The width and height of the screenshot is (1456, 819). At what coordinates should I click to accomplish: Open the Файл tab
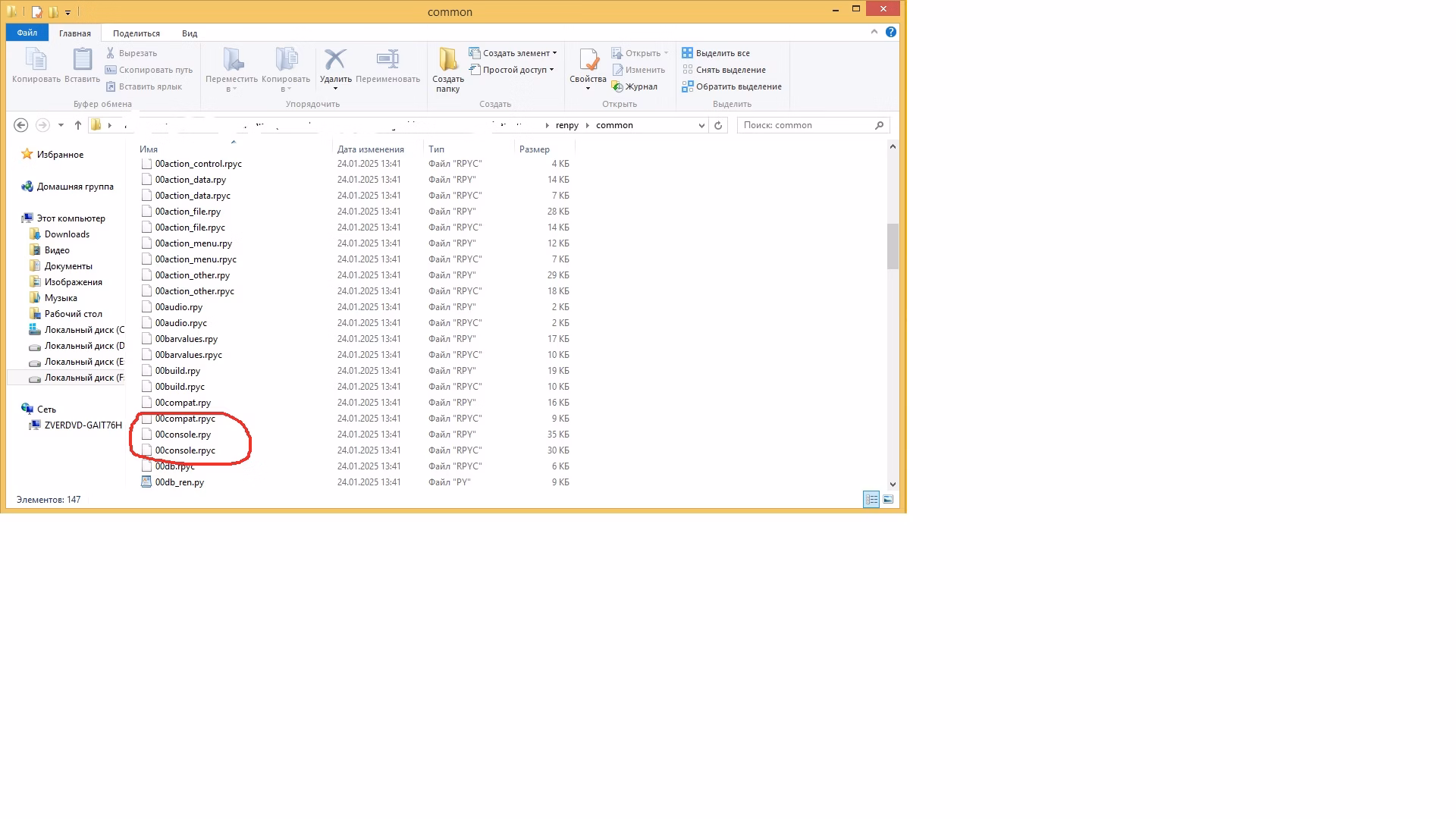(x=27, y=33)
